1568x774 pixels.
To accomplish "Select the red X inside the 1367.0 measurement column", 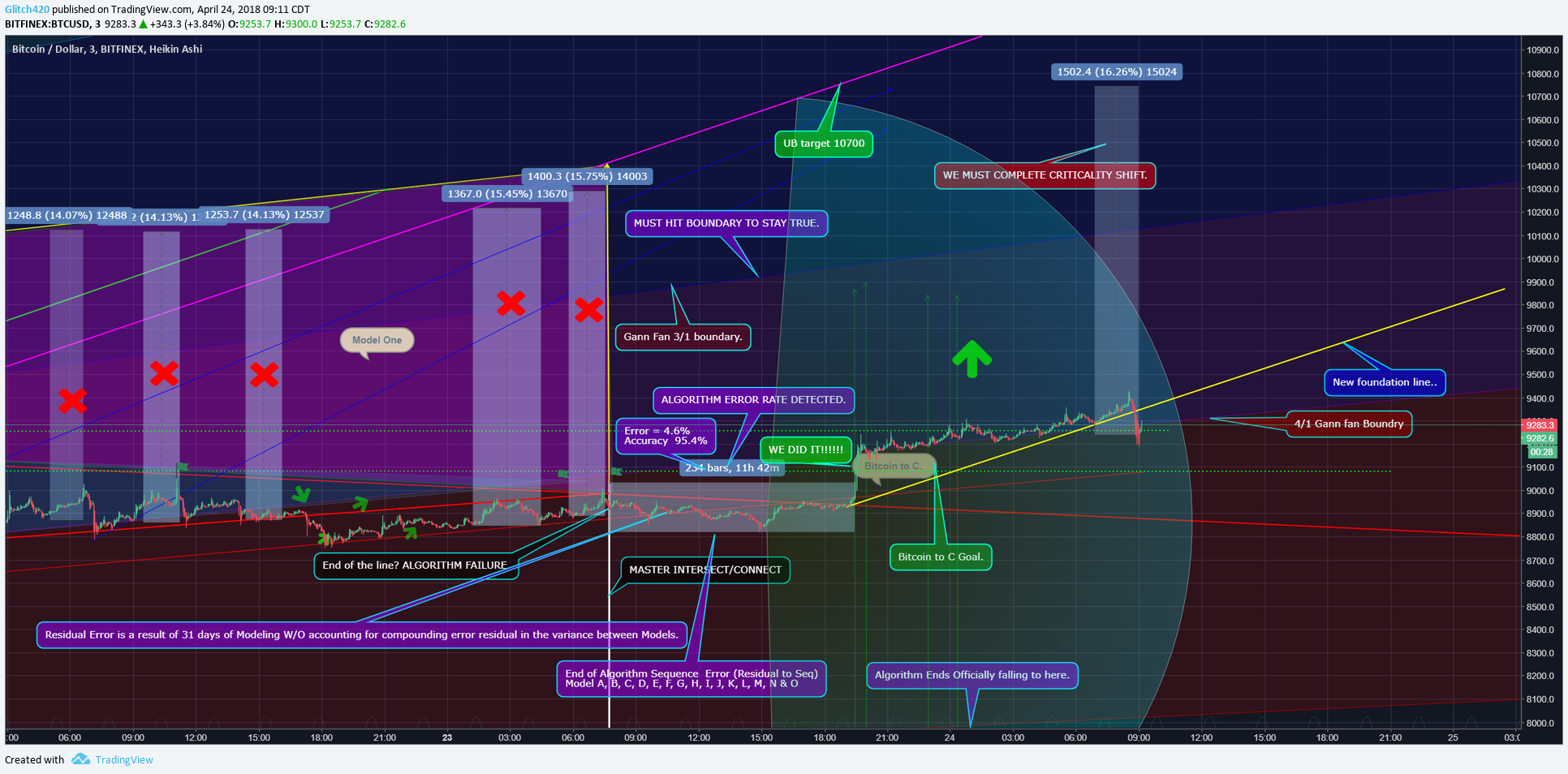I will pyautogui.click(x=510, y=303).
